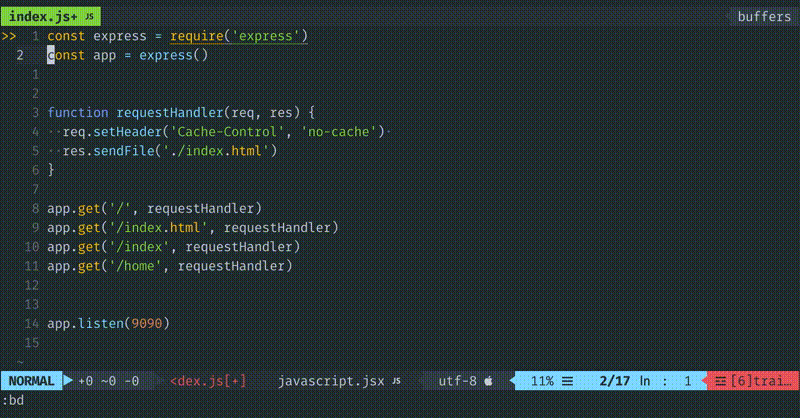Click the JS icon in the index.js tab
Screen dimensions: 800x418
pyautogui.click(x=89, y=17)
